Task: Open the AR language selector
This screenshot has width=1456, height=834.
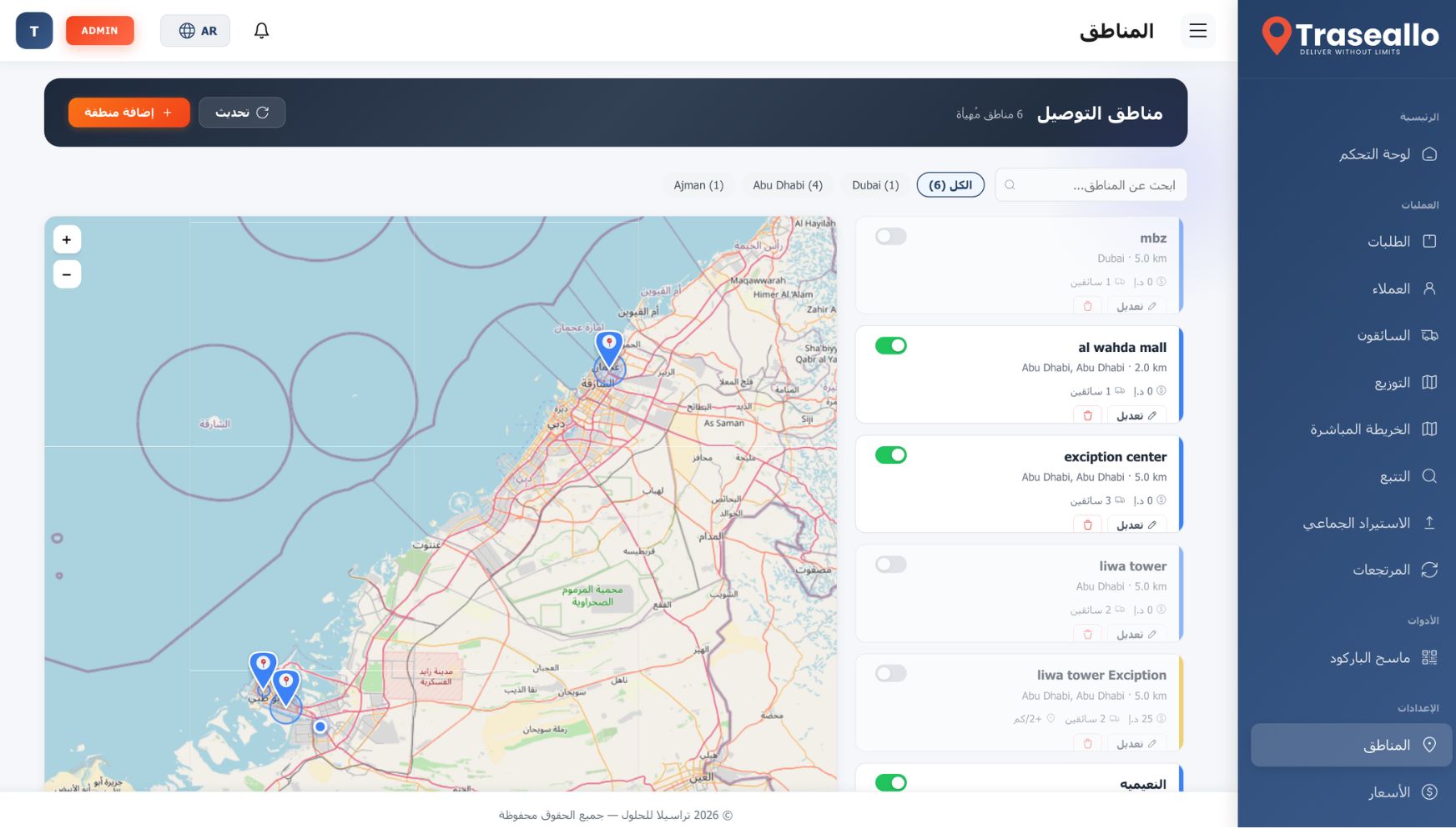Action: click(195, 31)
